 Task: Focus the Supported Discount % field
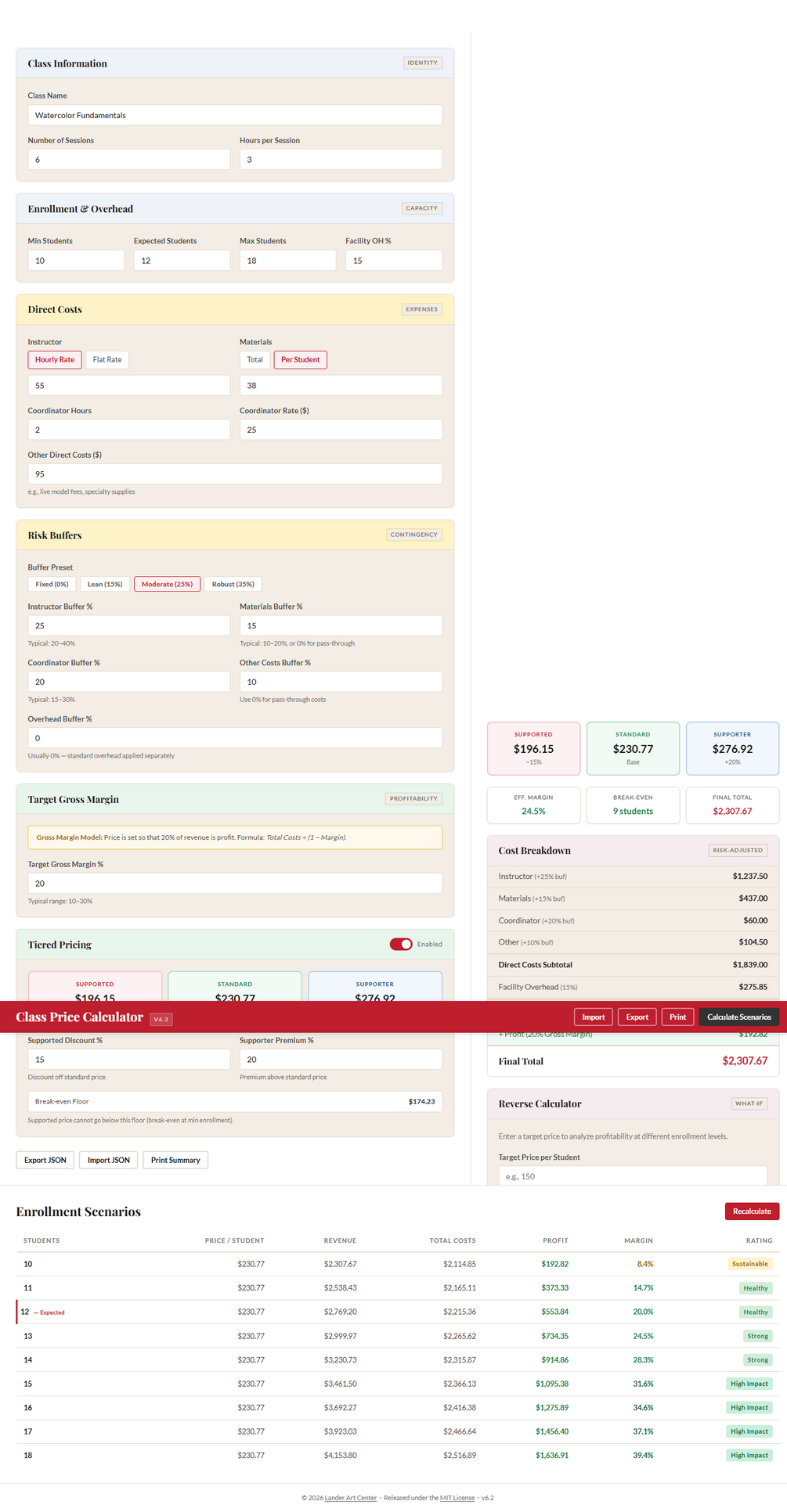pyautogui.click(x=129, y=1060)
